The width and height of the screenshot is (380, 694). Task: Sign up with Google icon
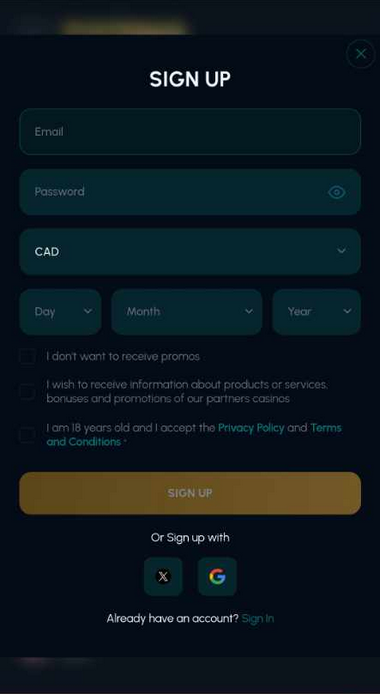pyautogui.click(x=217, y=576)
